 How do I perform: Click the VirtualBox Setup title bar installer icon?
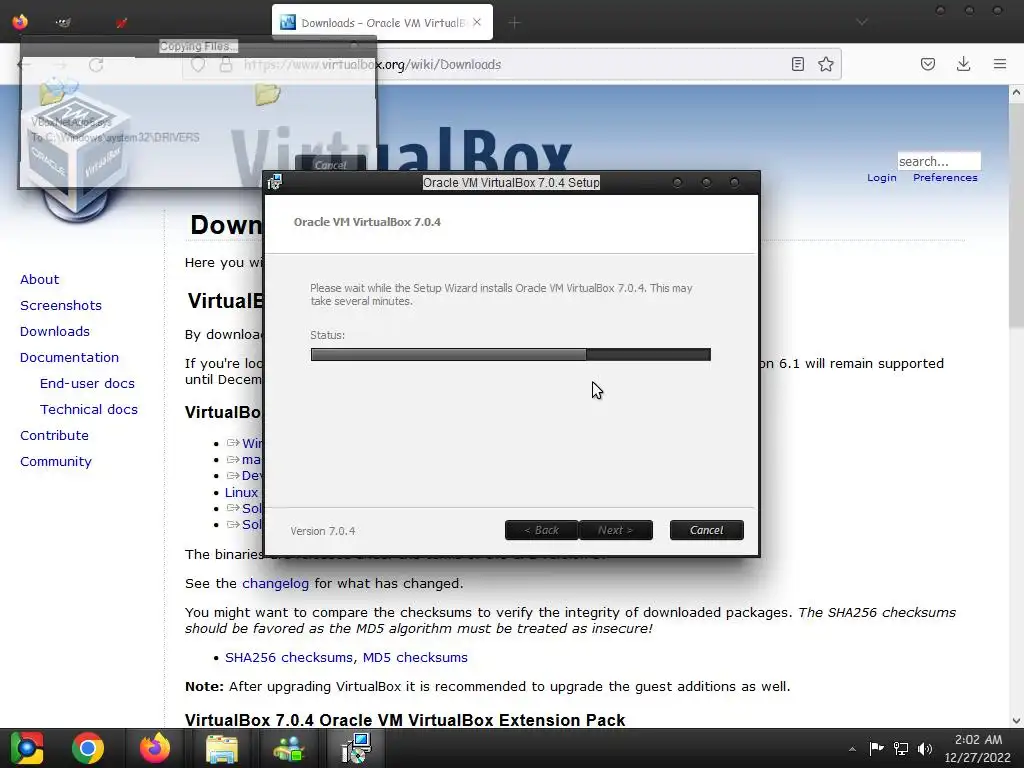(x=274, y=182)
